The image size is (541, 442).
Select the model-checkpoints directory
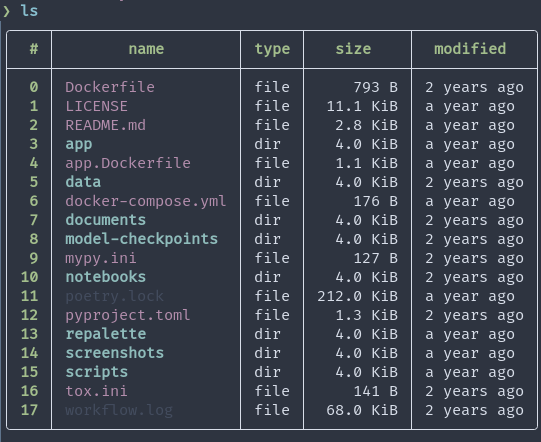pos(141,239)
